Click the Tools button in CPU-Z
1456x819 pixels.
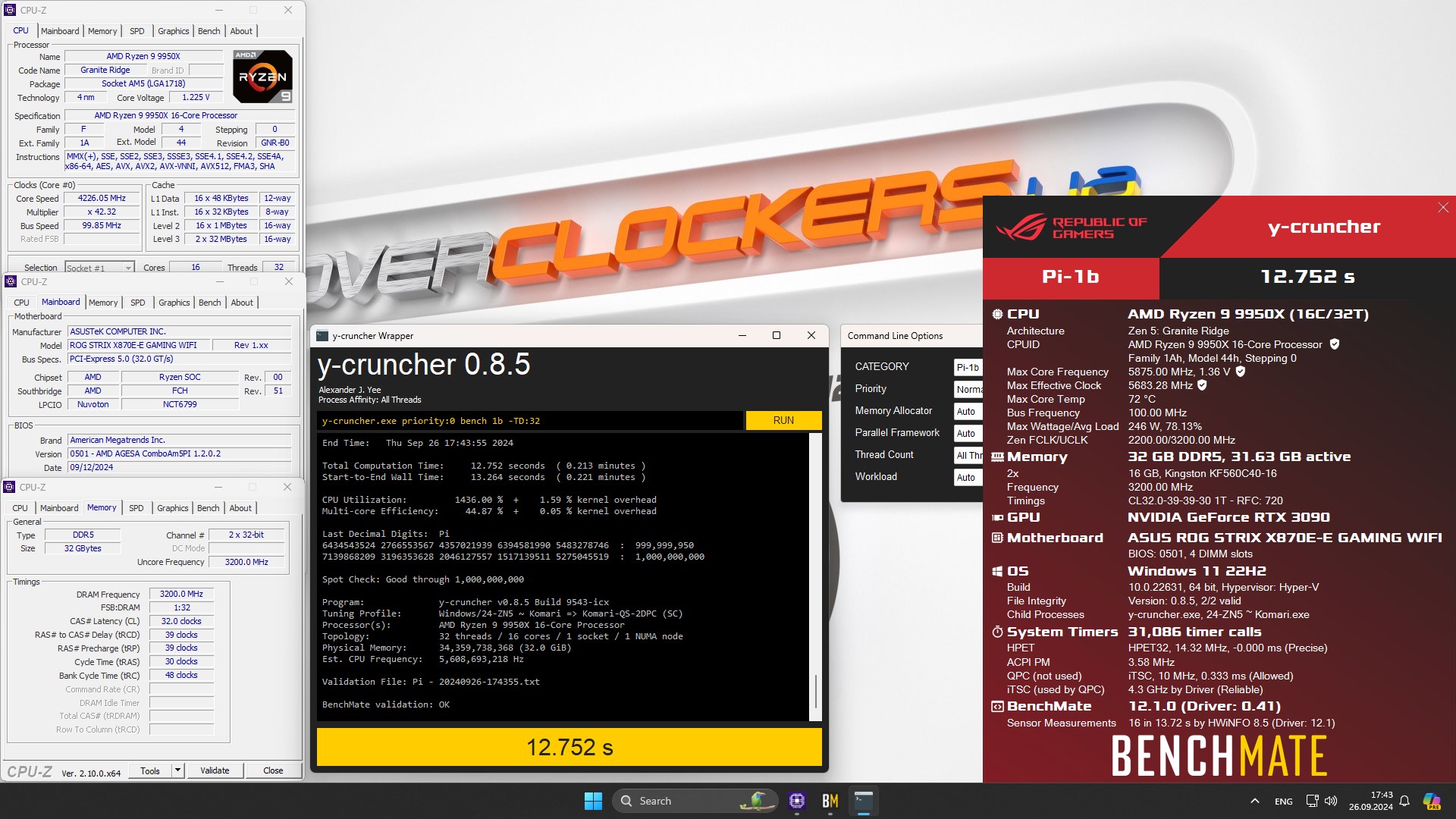(150, 770)
